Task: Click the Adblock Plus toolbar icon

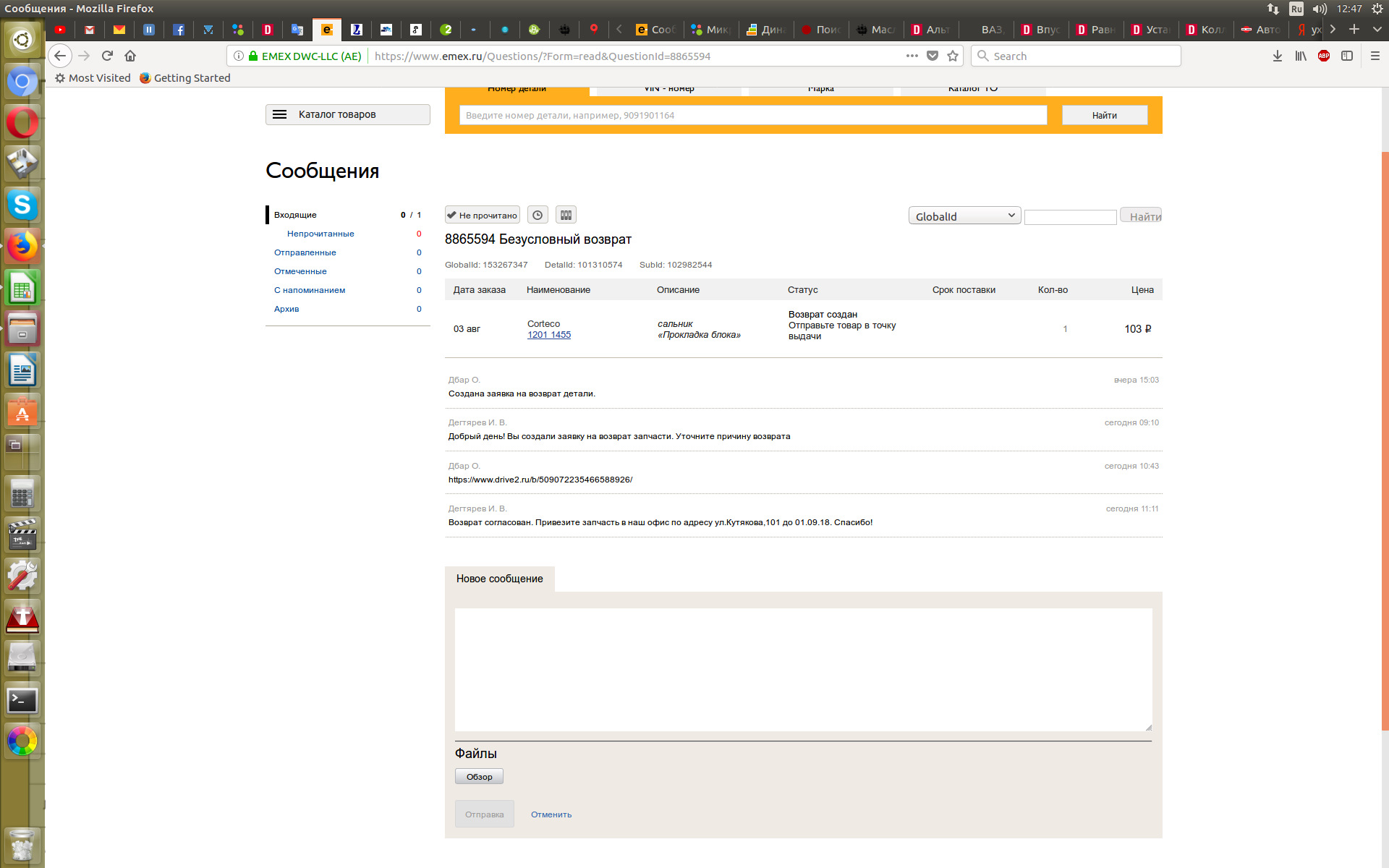Action: click(1323, 56)
